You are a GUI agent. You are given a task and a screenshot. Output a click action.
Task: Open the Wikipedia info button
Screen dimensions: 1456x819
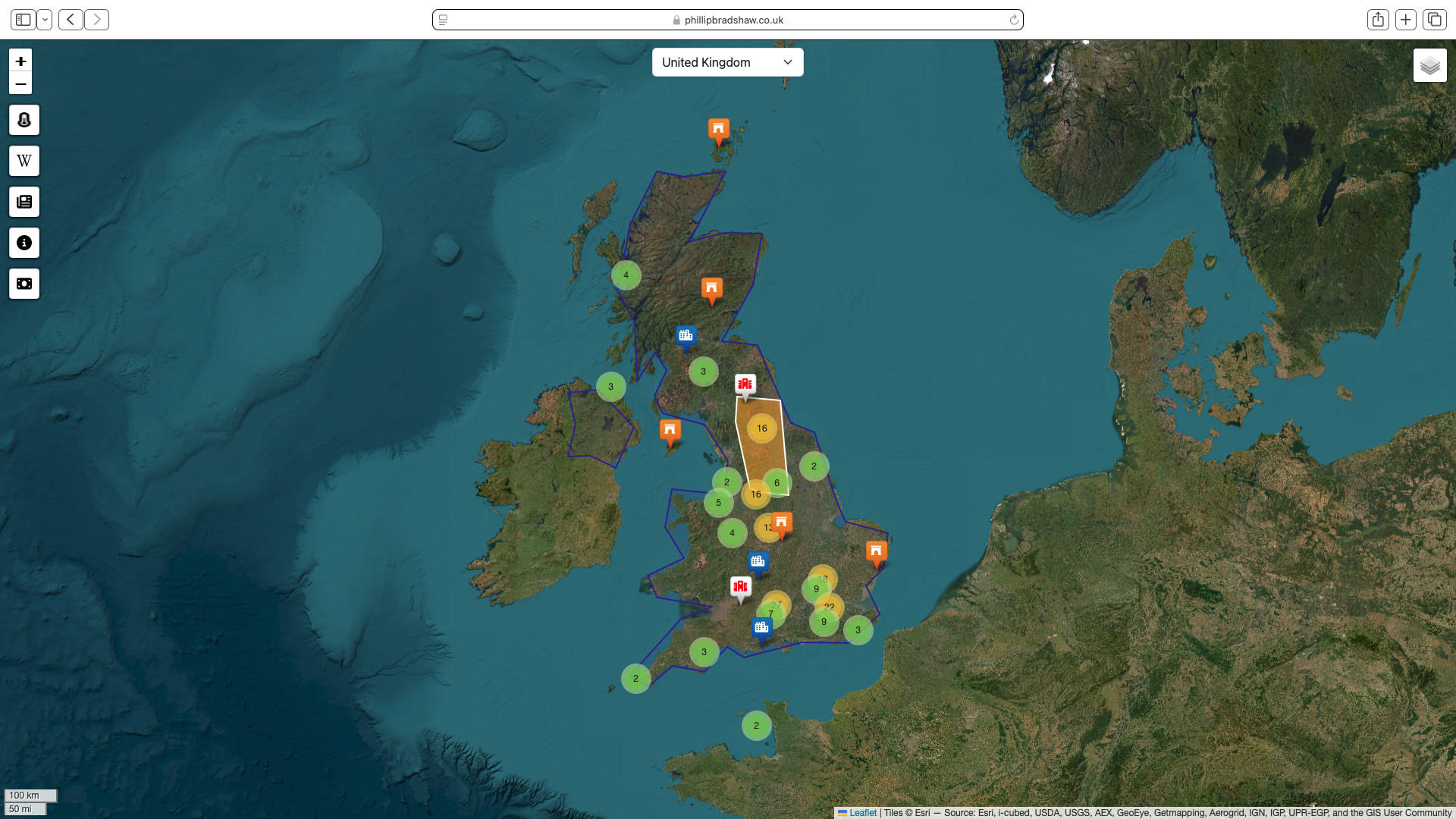point(24,161)
